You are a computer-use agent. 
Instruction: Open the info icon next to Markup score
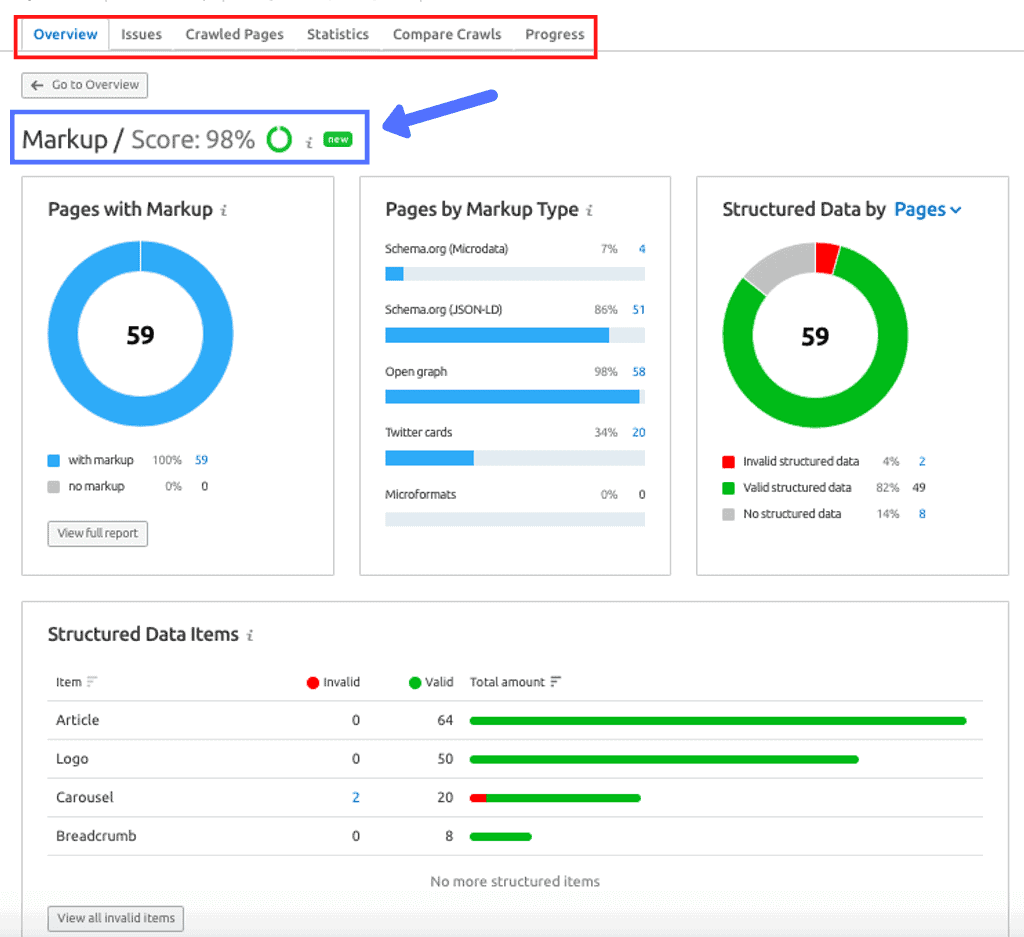coord(309,142)
